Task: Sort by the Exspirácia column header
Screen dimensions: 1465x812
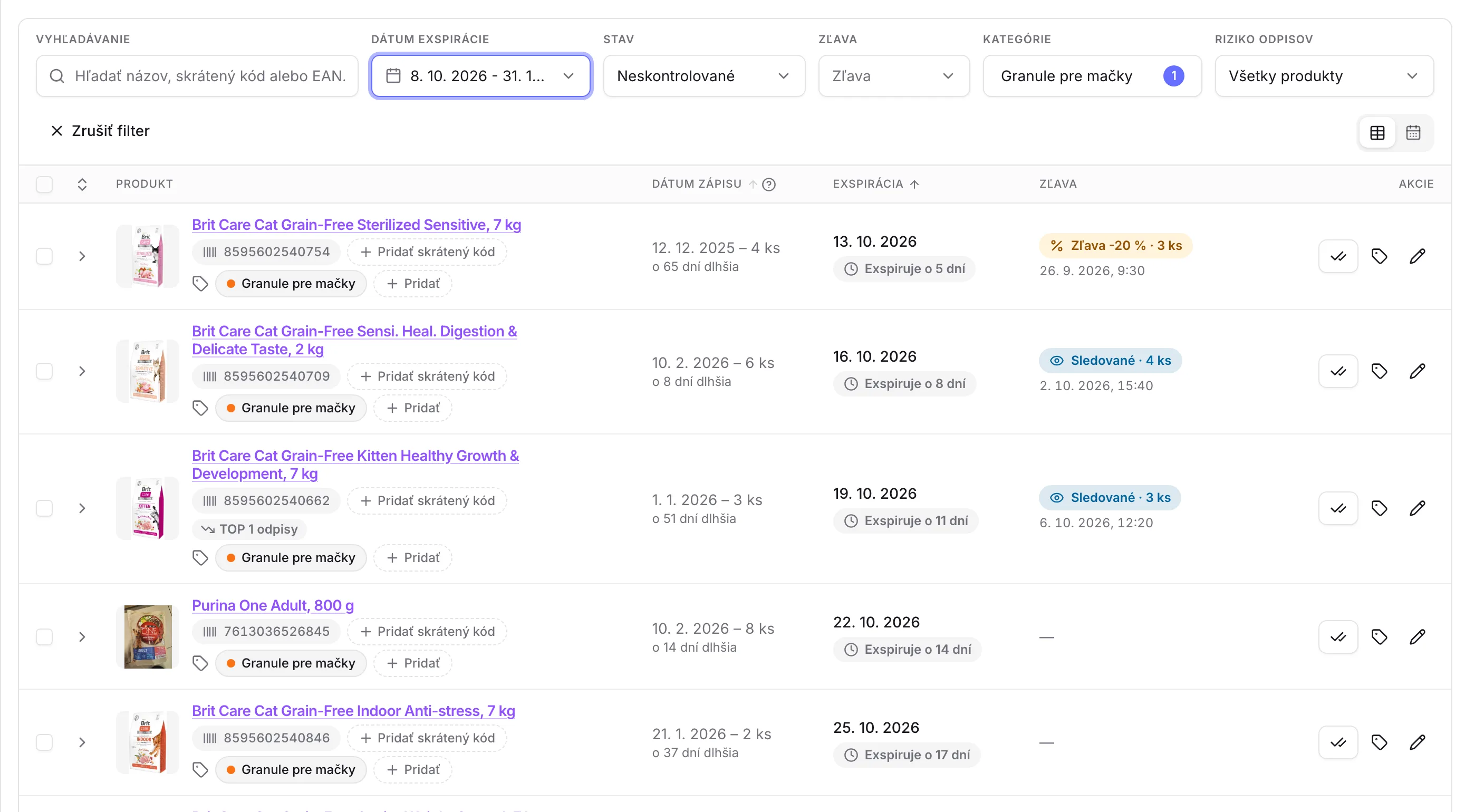Action: 876,184
